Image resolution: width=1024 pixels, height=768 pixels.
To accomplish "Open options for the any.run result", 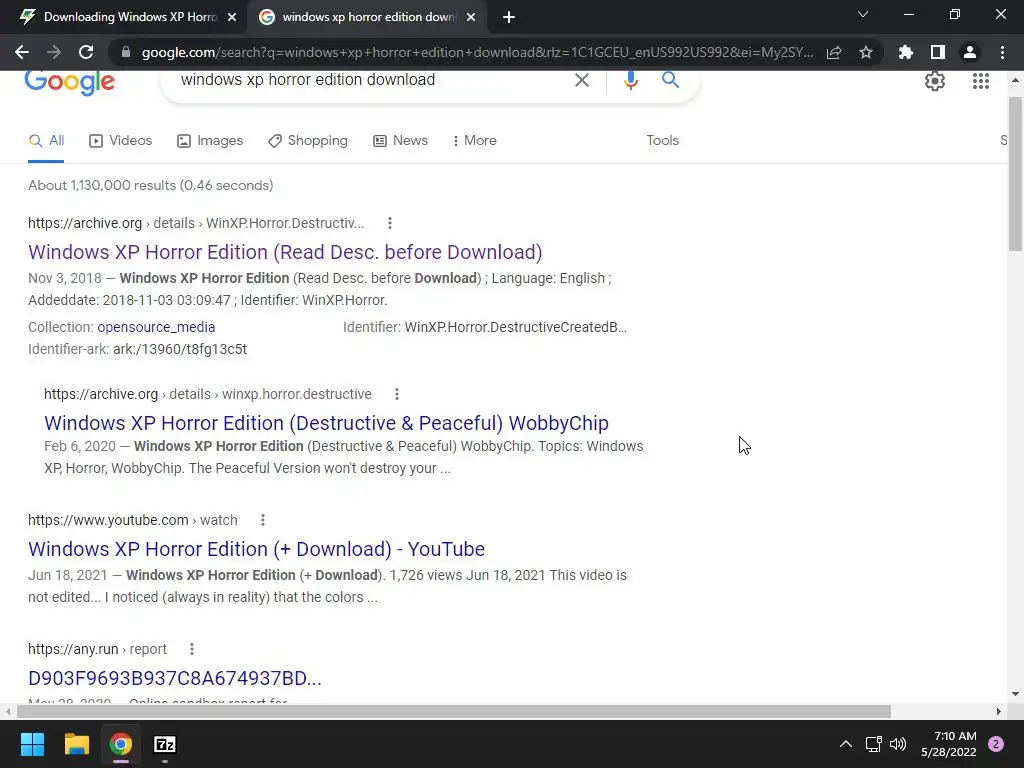I will click(x=191, y=649).
